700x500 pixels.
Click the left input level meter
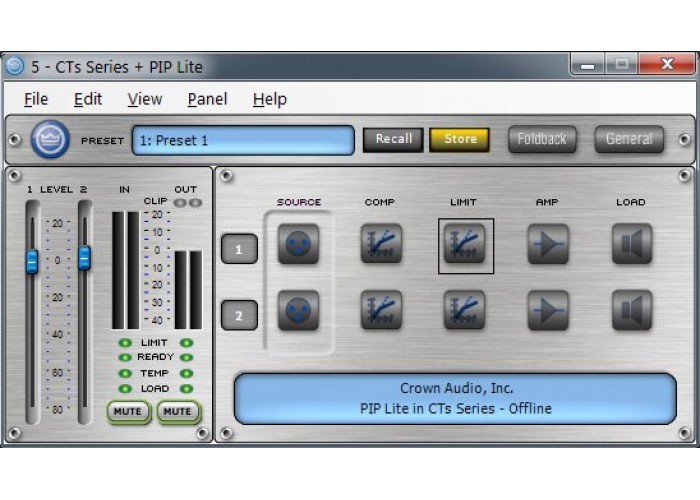tap(118, 271)
